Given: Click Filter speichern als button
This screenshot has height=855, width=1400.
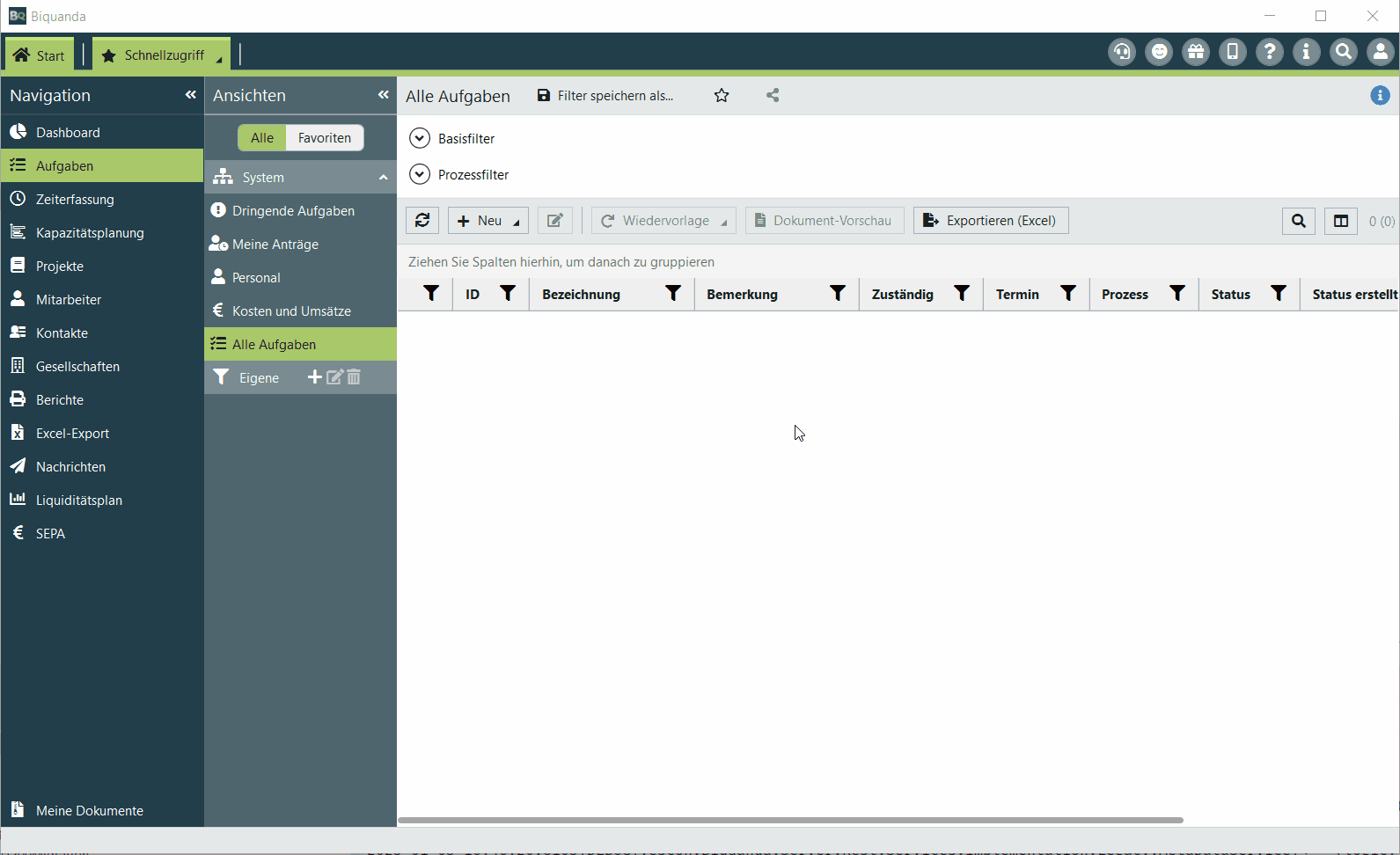Looking at the screenshot, I should point(605,96).
